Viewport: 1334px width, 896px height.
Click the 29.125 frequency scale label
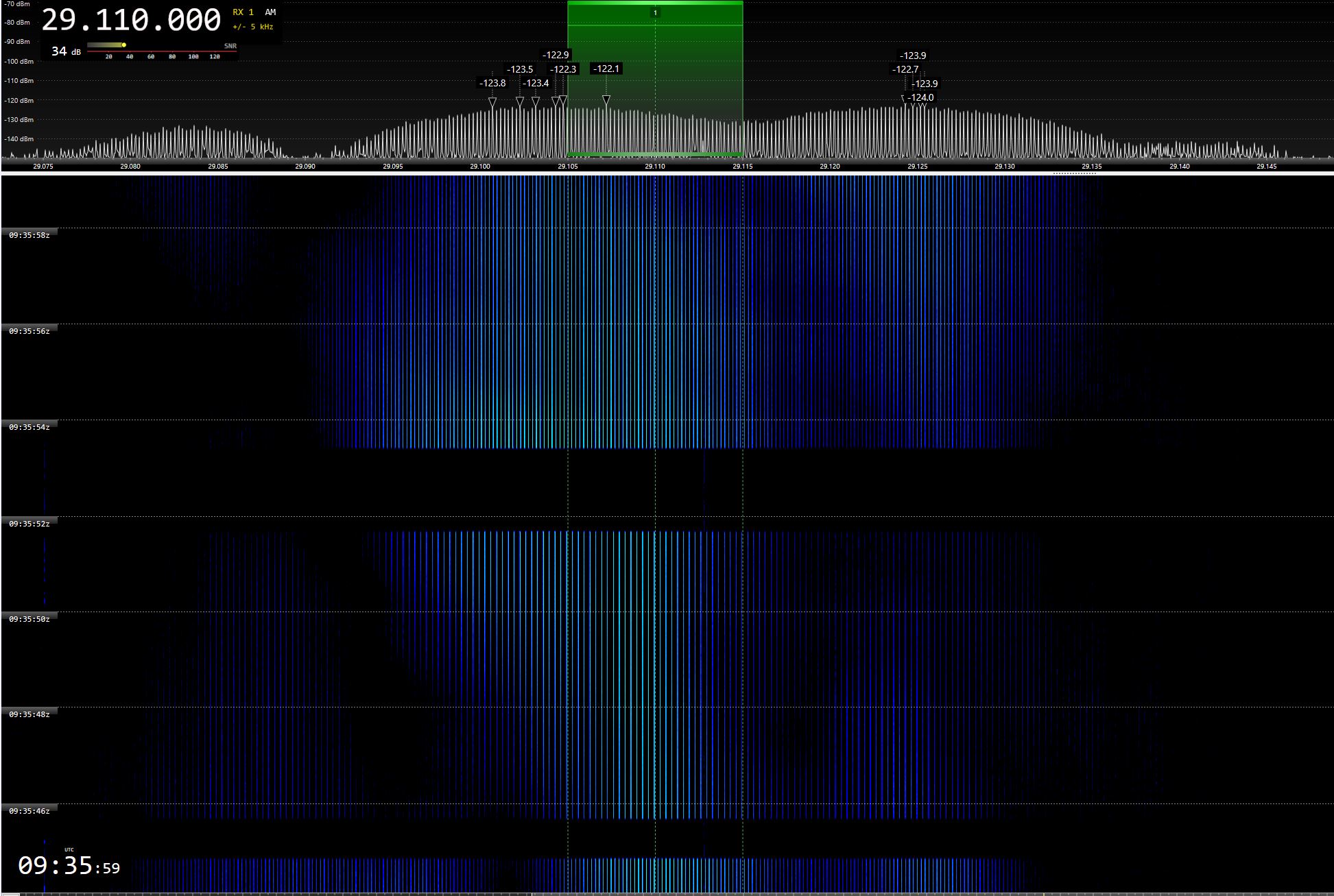917,167
